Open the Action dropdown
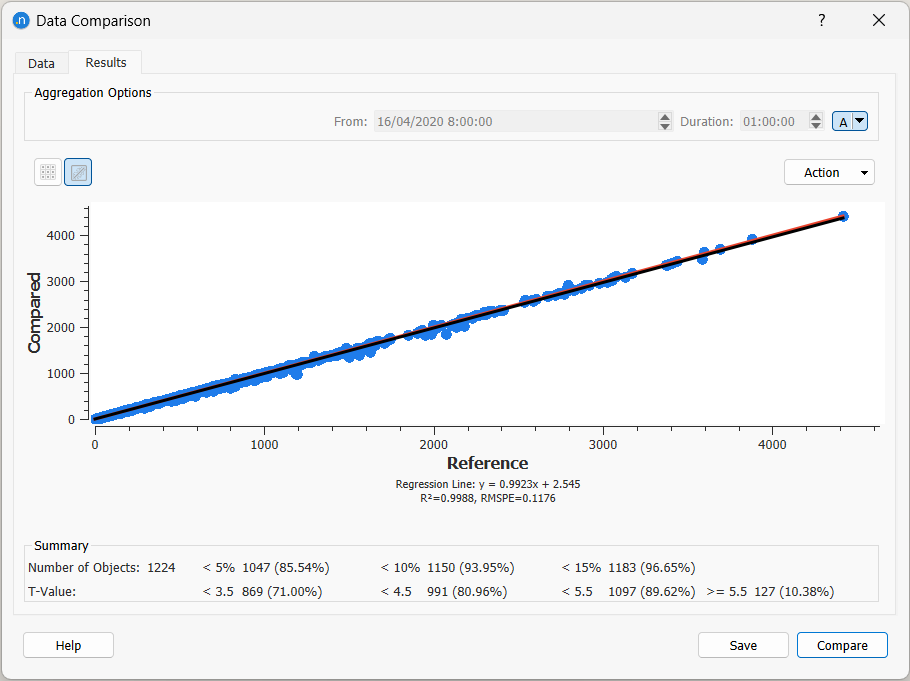910x681 pixels. (829, 171)
